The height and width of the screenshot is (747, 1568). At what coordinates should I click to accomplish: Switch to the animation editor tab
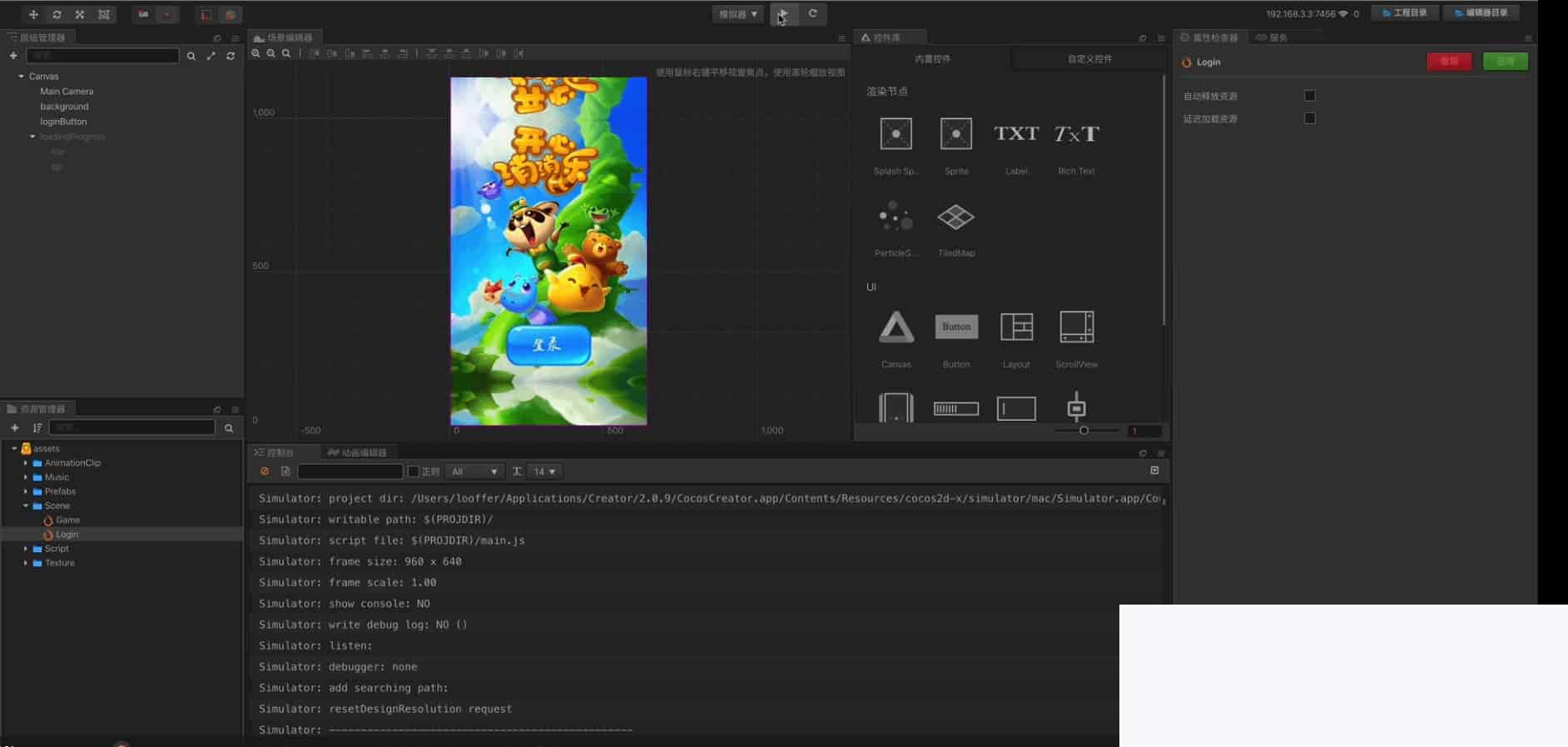pyautogui.click(x=358, y=453)
